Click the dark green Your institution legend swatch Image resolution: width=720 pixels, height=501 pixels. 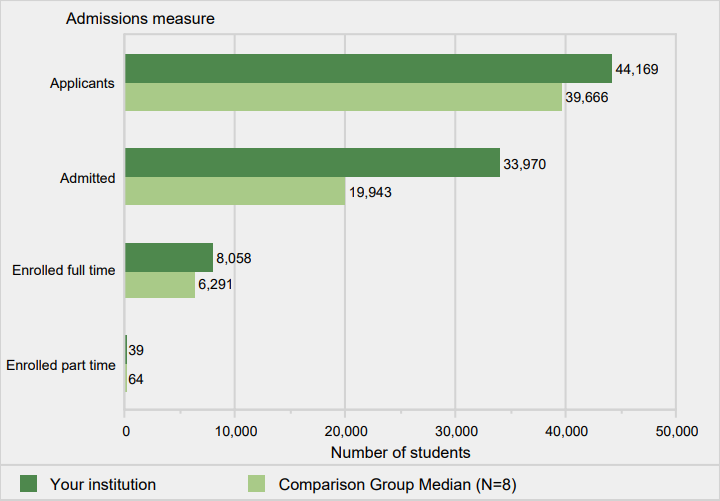tap(28, 484)
